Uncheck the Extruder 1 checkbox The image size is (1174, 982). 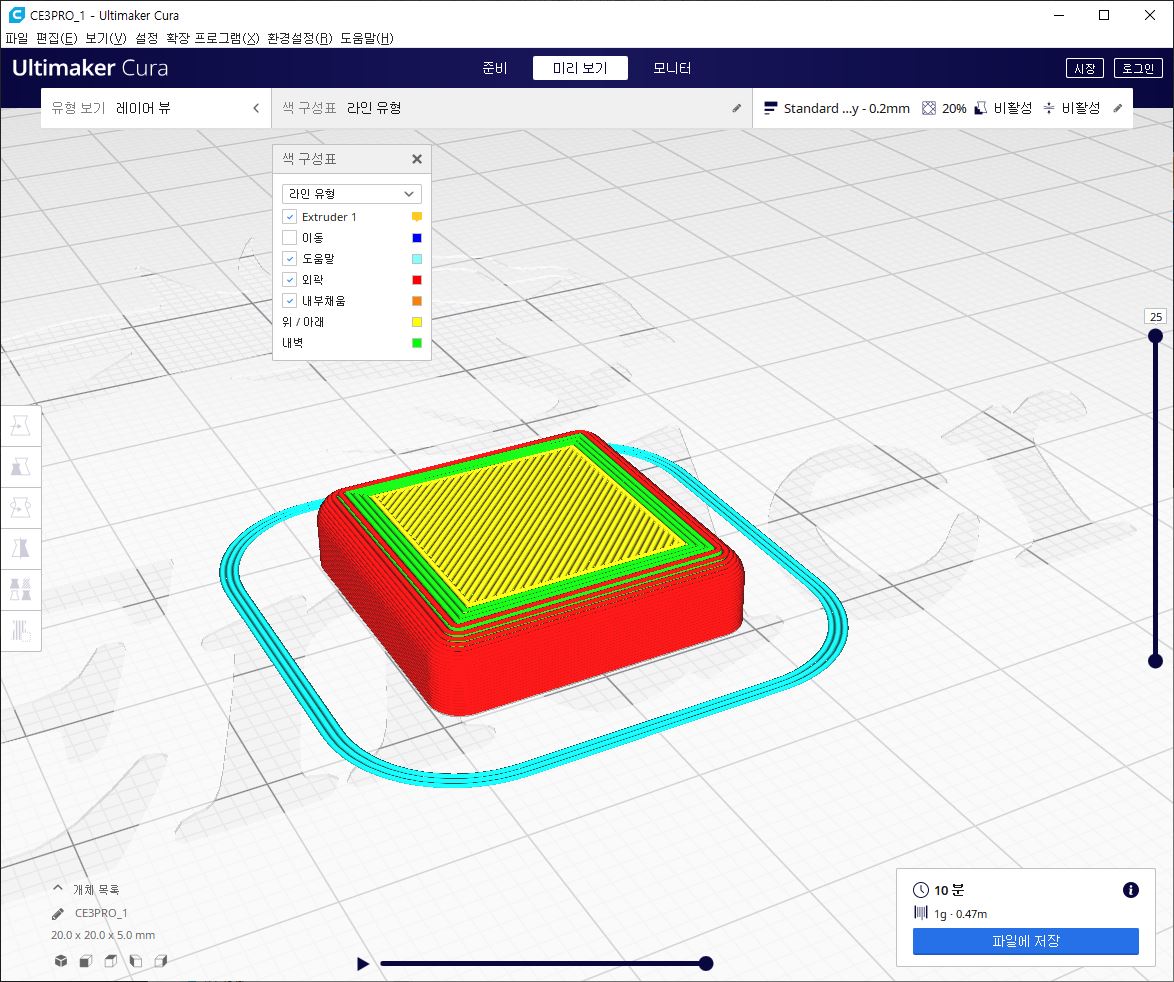(x=290, y=217)
